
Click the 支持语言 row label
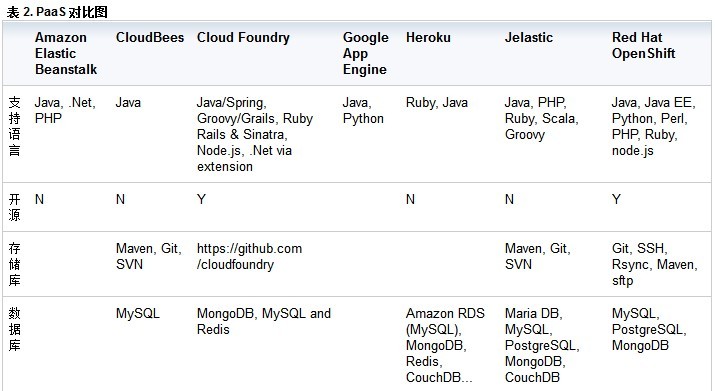point(15,126)
